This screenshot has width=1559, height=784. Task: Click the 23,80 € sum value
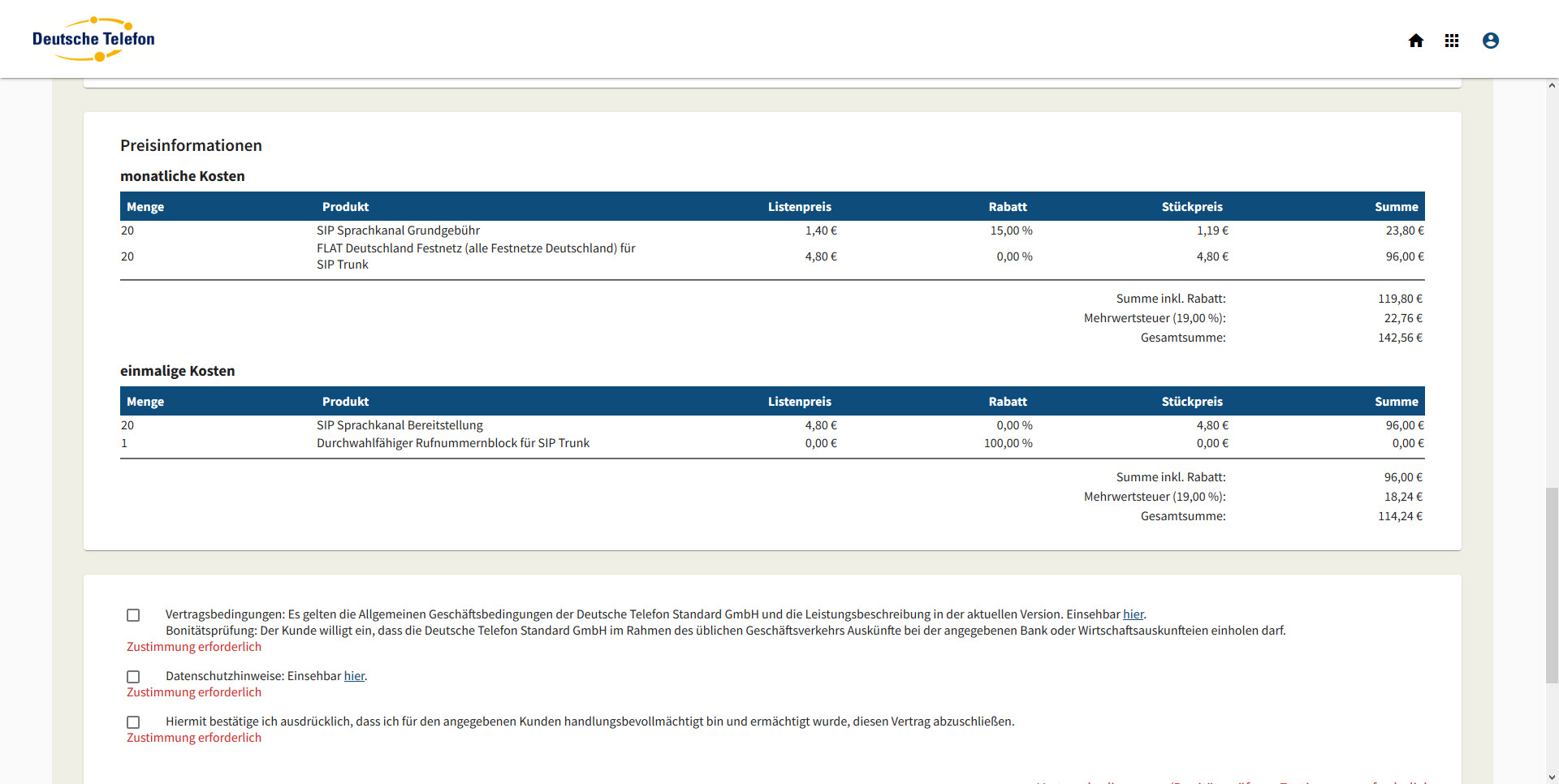pyautogui.click(x=1405, y=230)
